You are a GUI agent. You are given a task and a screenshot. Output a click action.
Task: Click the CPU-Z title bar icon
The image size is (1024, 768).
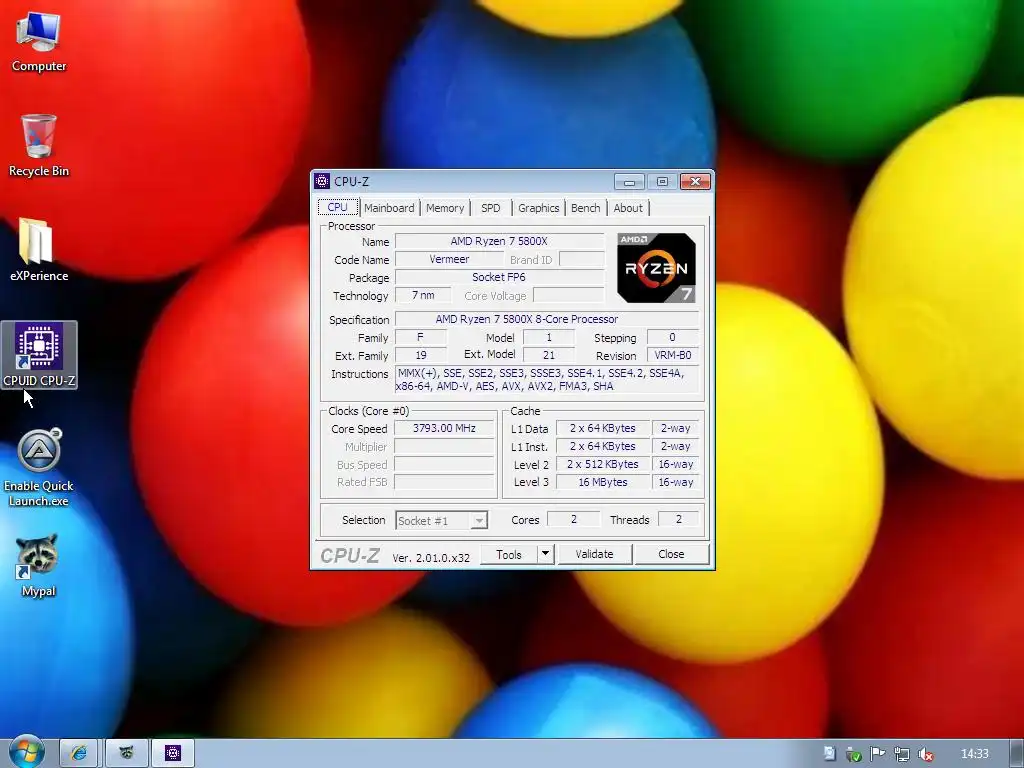322,181
